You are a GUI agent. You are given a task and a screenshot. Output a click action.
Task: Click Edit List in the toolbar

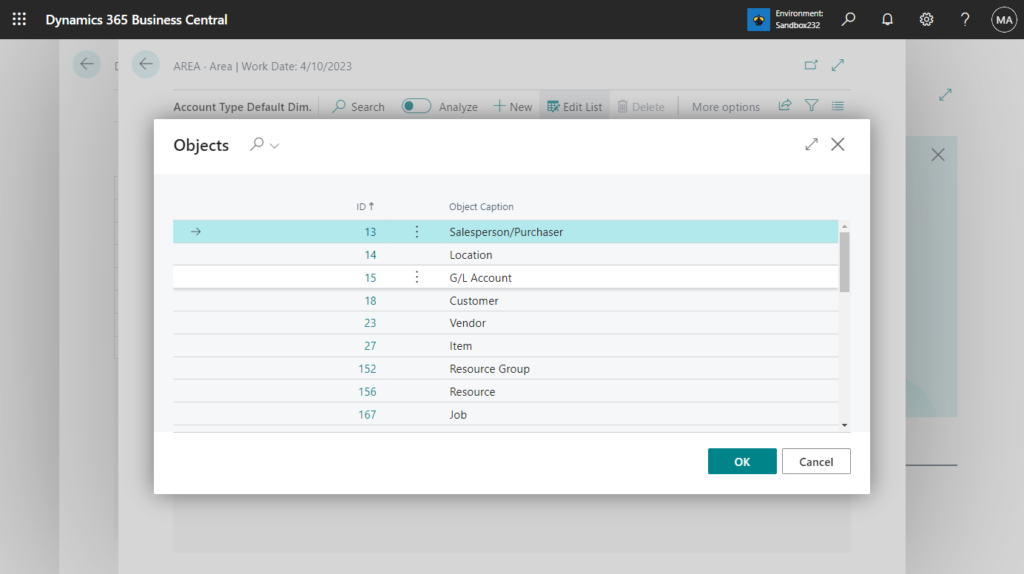coord(575,106)
